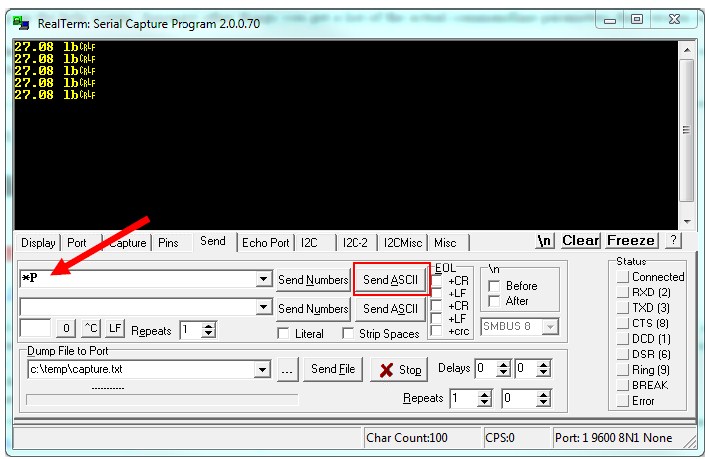Viewport: 705px width, 459px height.
Task: Open help with the ? button
Action: [673, 240]
